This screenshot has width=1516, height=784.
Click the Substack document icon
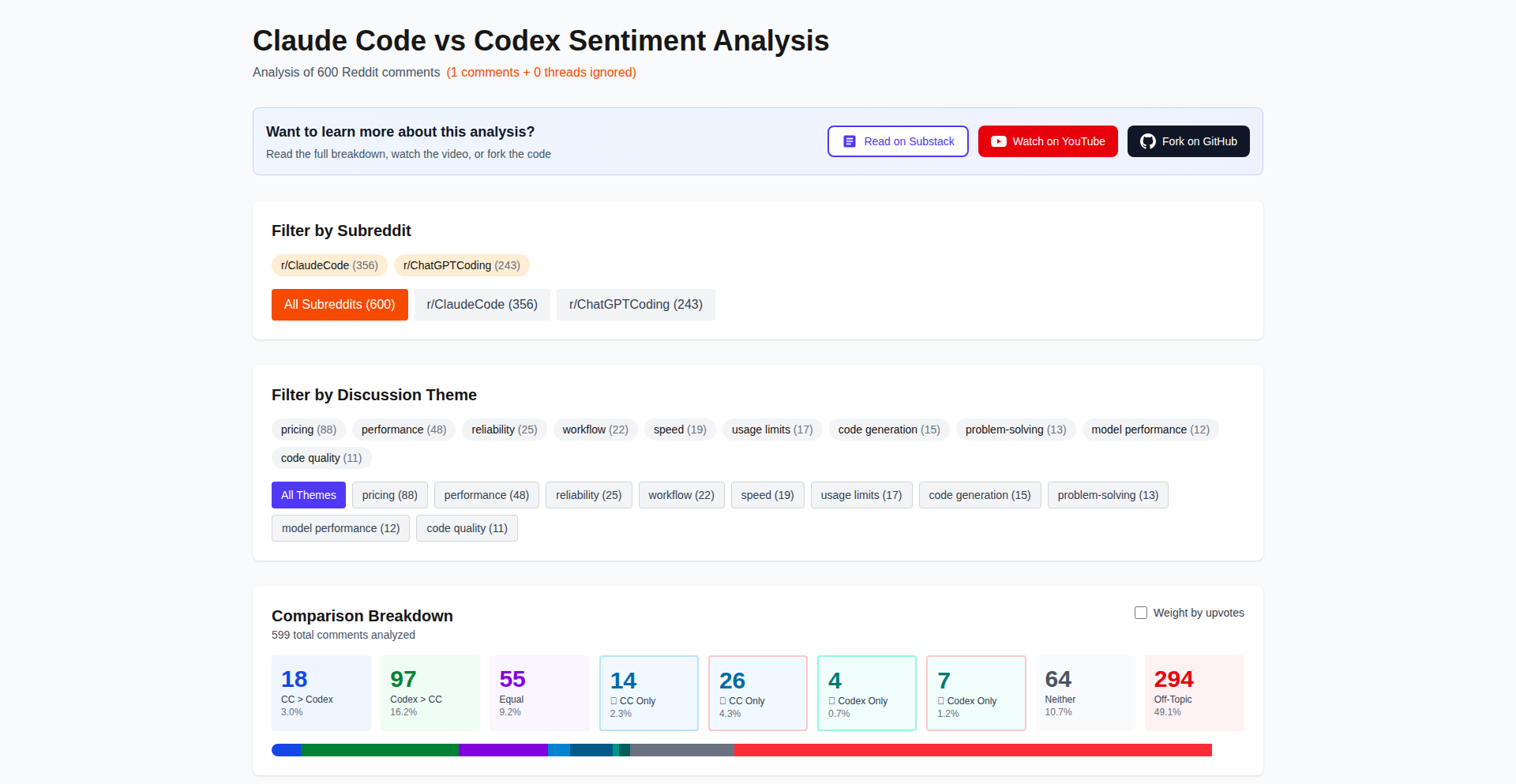[850, 141]
